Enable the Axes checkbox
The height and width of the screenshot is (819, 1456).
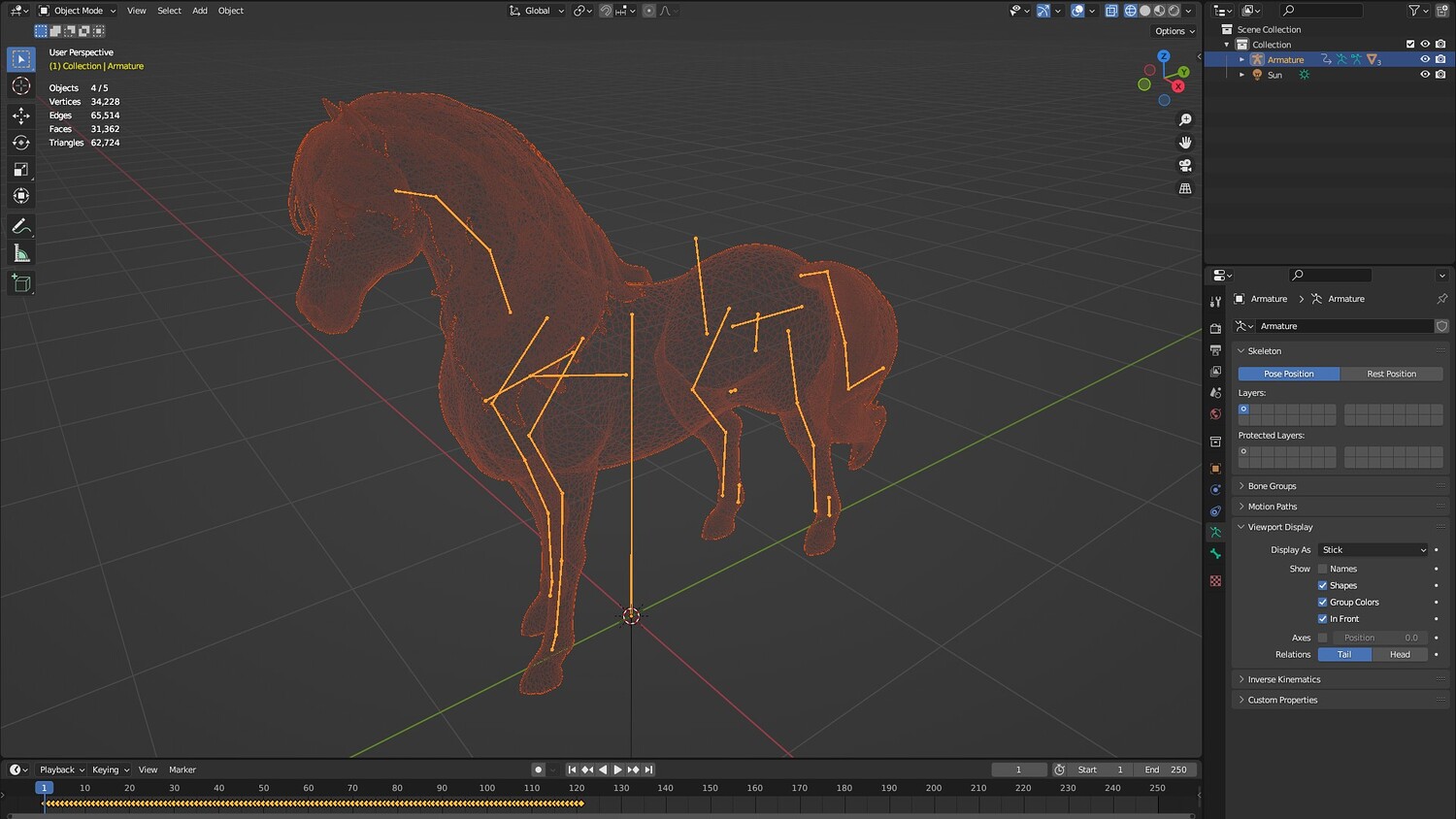point(1322,638)
